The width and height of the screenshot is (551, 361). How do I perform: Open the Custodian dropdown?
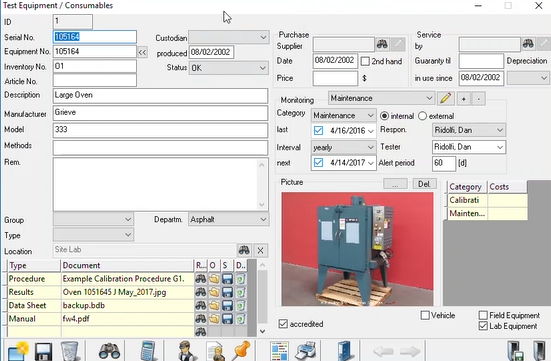tap(229, 37)
